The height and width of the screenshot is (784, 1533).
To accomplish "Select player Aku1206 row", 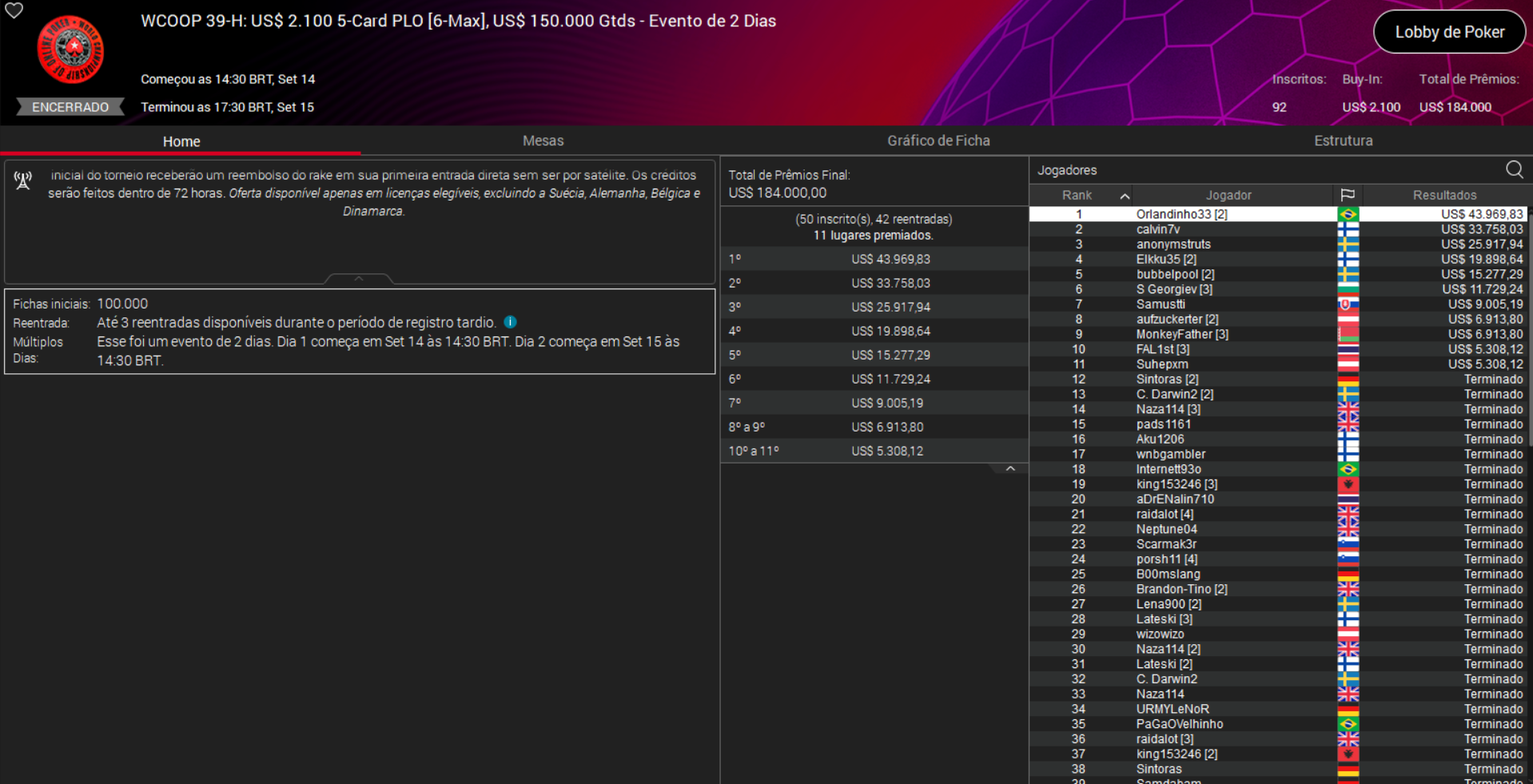I will (1278, 439).
